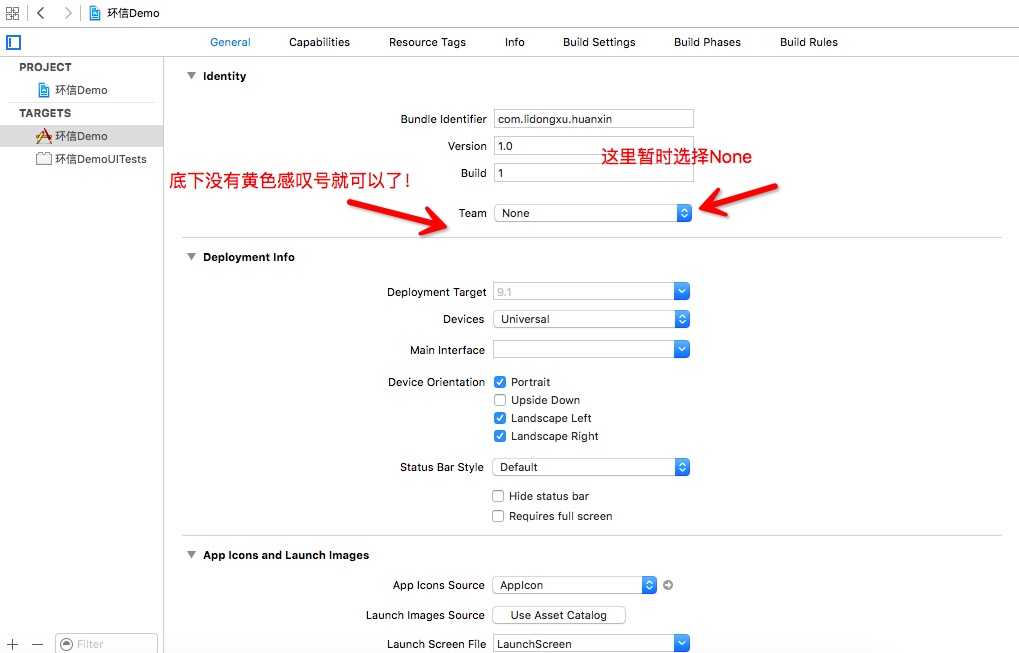Select the 环信DemoUITests target
This screenshot has height=653, width=1019.
tap(91, 159)
